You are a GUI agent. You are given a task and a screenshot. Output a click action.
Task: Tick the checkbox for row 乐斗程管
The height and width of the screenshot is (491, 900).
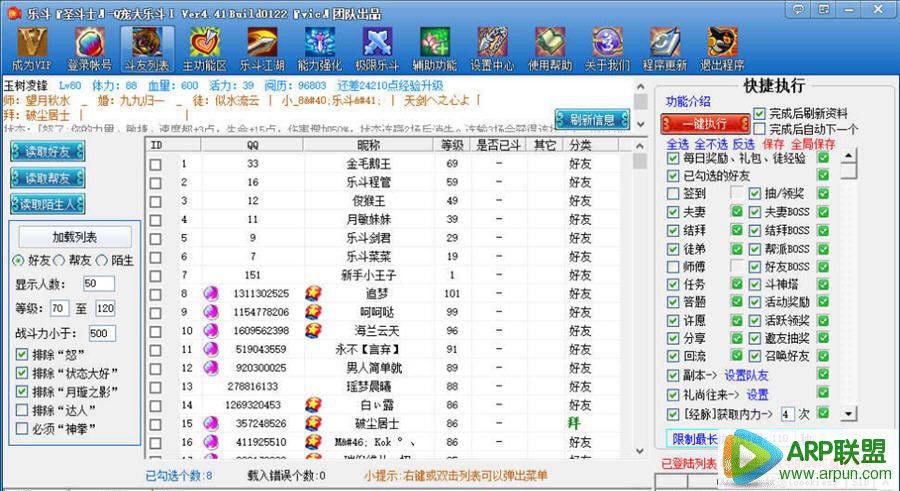point(155,183)
